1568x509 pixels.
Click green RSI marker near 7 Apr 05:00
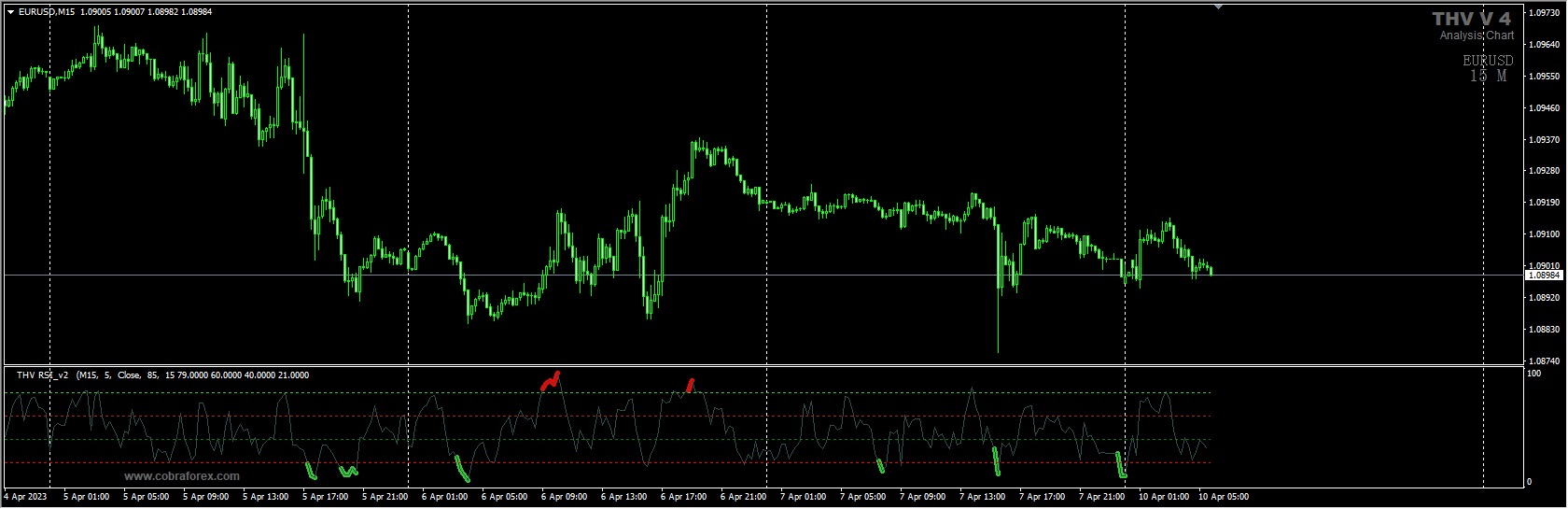(880, 465)
